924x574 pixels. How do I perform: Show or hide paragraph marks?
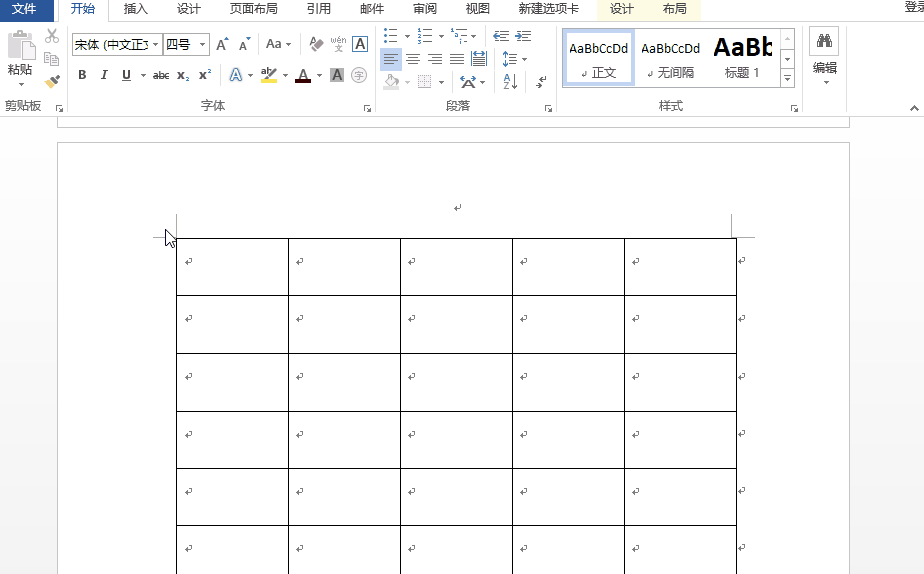tap(540, 82)
